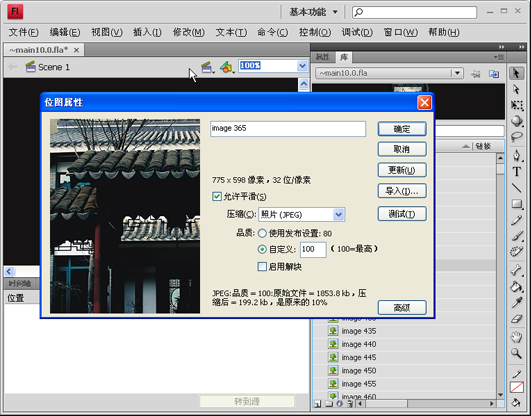Open the 编辑(E) menu

65,33
